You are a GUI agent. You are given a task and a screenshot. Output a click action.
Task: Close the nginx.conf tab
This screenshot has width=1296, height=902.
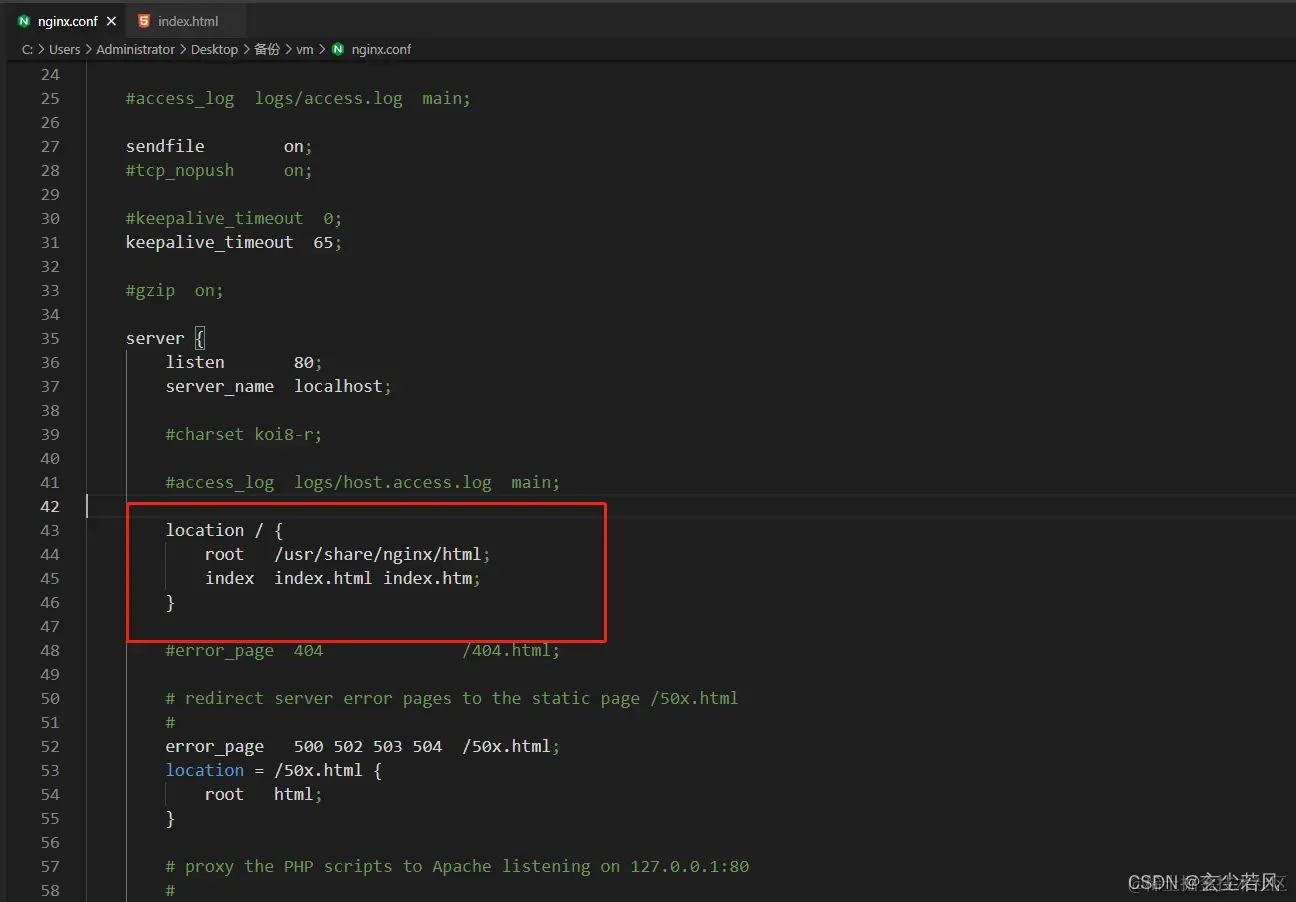tap(111, 21)
